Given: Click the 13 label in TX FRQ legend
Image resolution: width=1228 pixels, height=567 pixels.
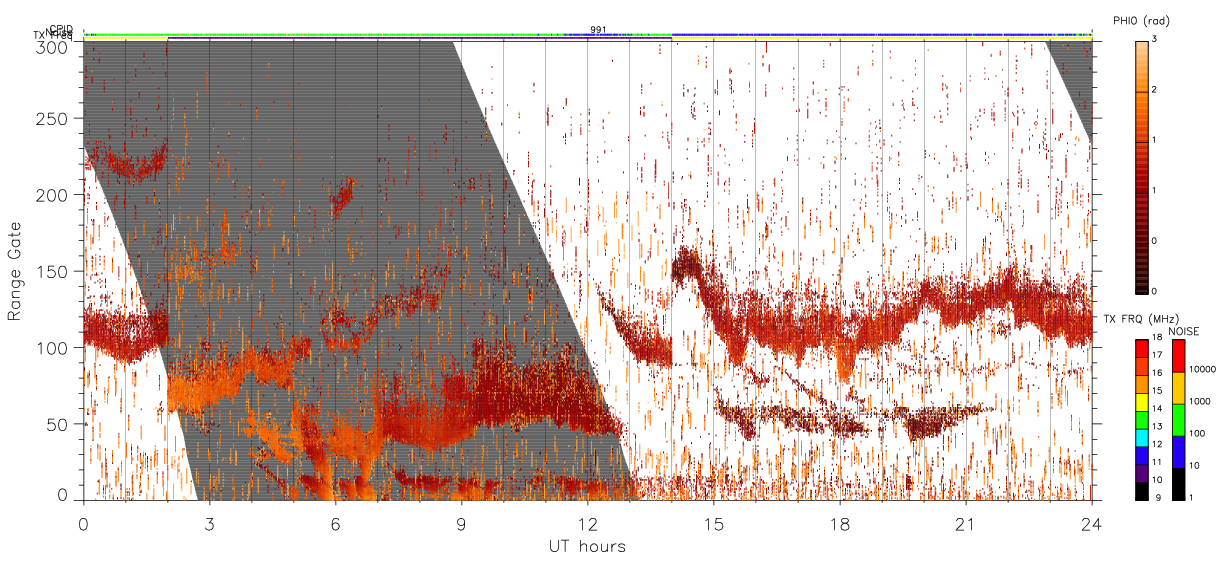Looking at the screenshot, I should point(1159,426).
